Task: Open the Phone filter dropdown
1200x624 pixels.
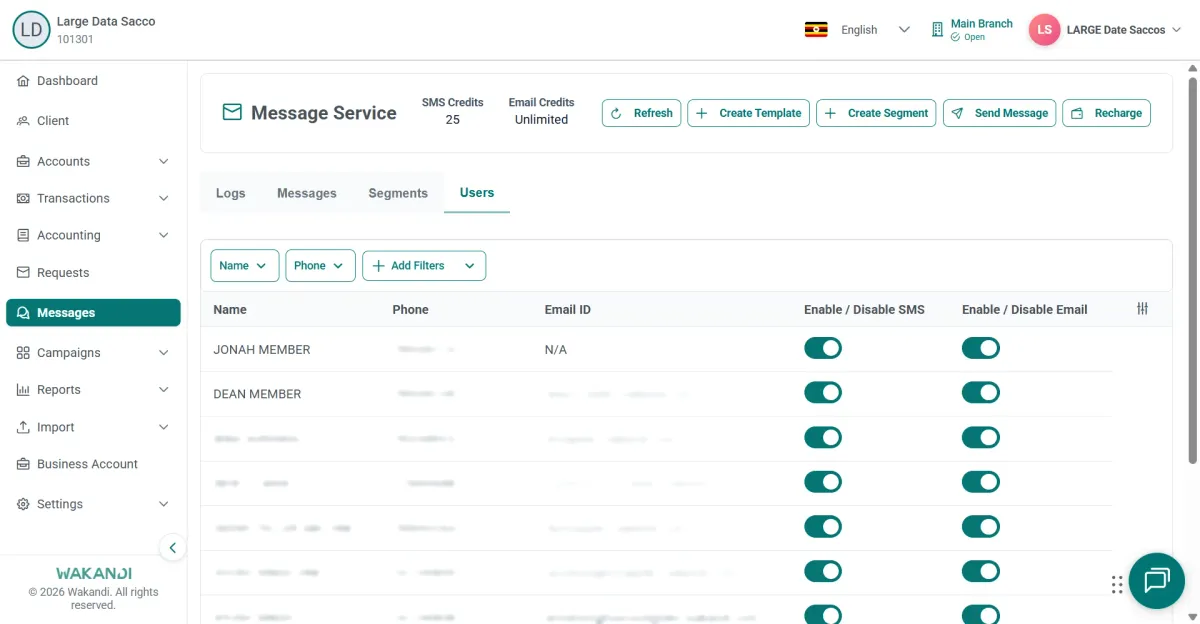Action: (320, 266)
